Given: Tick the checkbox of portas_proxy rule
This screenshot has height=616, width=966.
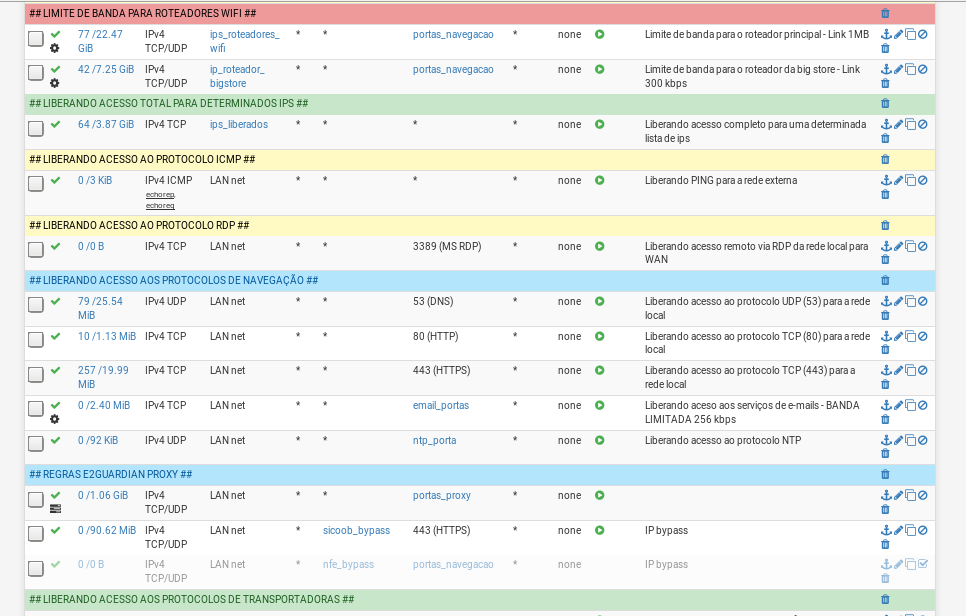Looking at the screenshot, I should point(36,499).
